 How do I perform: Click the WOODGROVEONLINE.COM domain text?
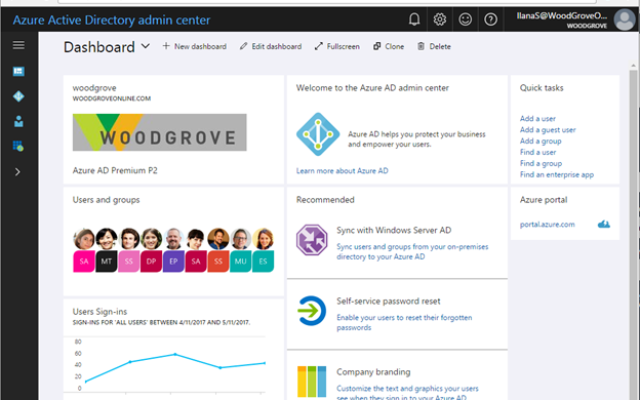(111, 98)
